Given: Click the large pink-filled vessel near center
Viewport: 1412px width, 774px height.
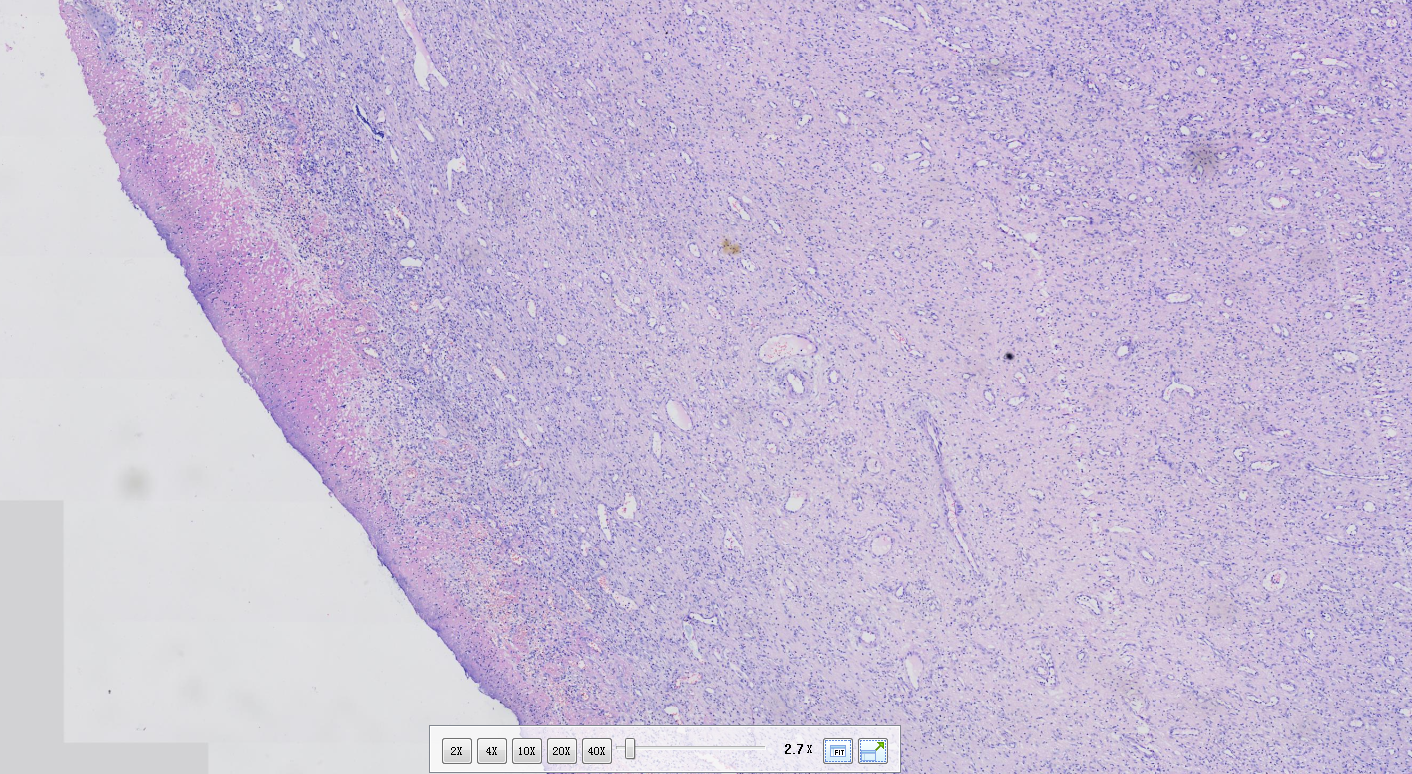Looking at the screenshot, I should tap(787, 349).
